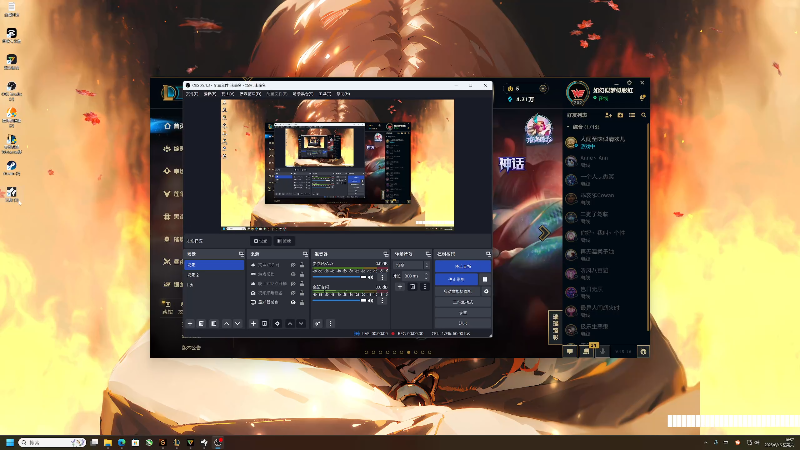Lock the first source in Sources list
Viewport: 800px width, 450px height.
click(302, 265)
